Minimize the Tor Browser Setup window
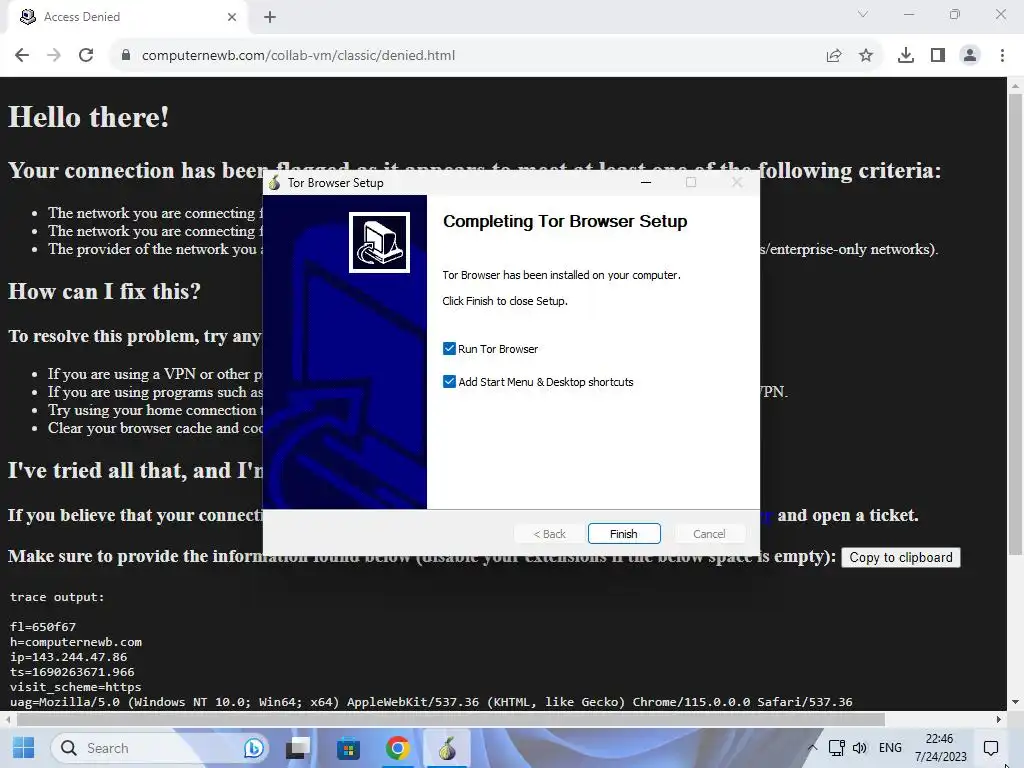This screenshot has height=768, width=1024. click(646, 182)
